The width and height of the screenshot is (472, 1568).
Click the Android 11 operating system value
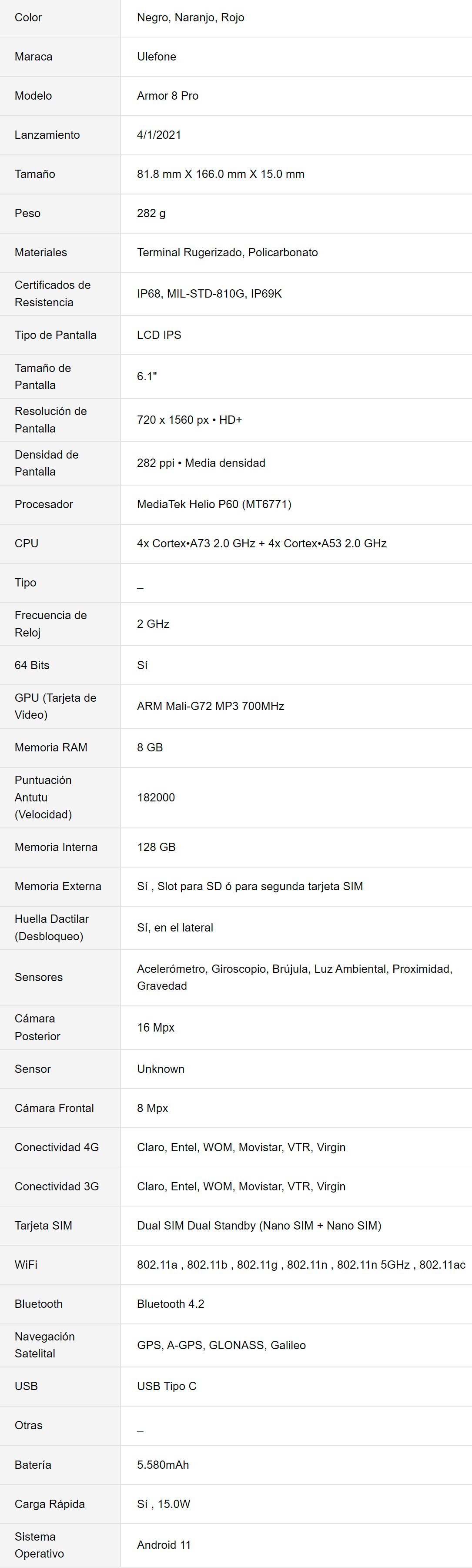tap(164, 1545)
